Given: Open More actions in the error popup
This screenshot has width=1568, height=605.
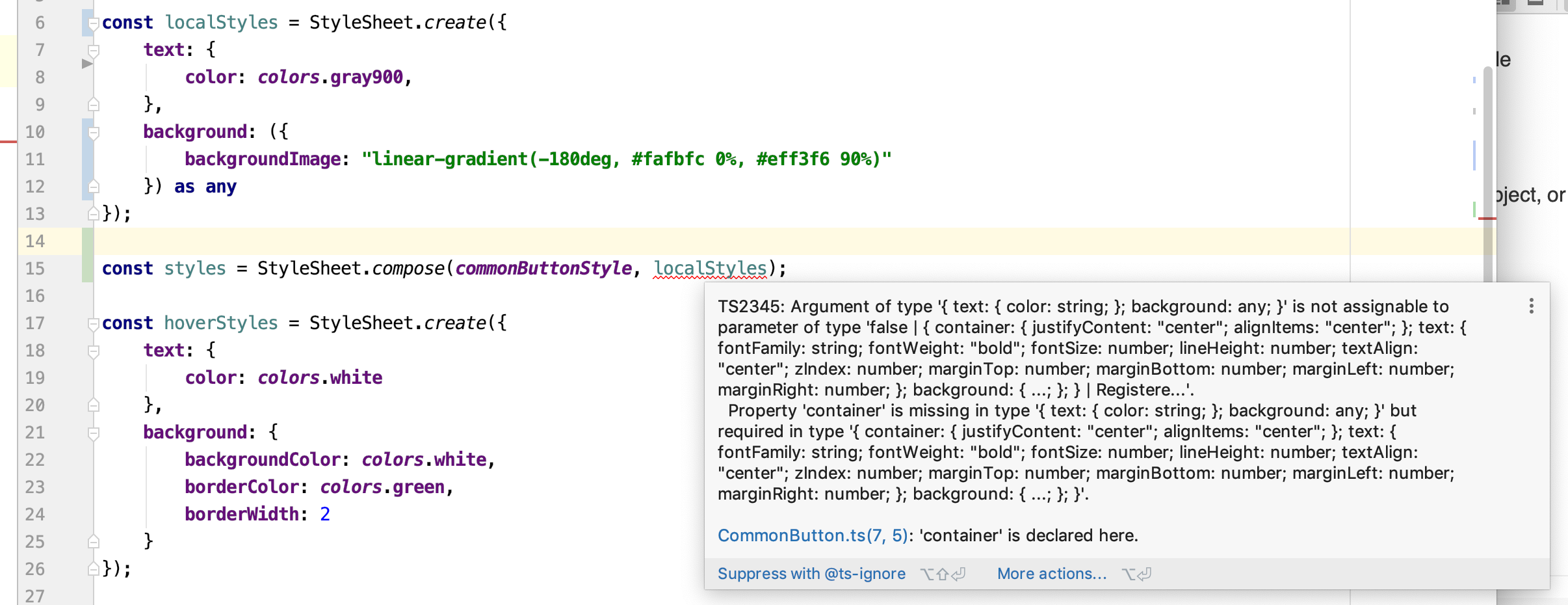Looking at the screenshot, I should tap(1051, 574).
